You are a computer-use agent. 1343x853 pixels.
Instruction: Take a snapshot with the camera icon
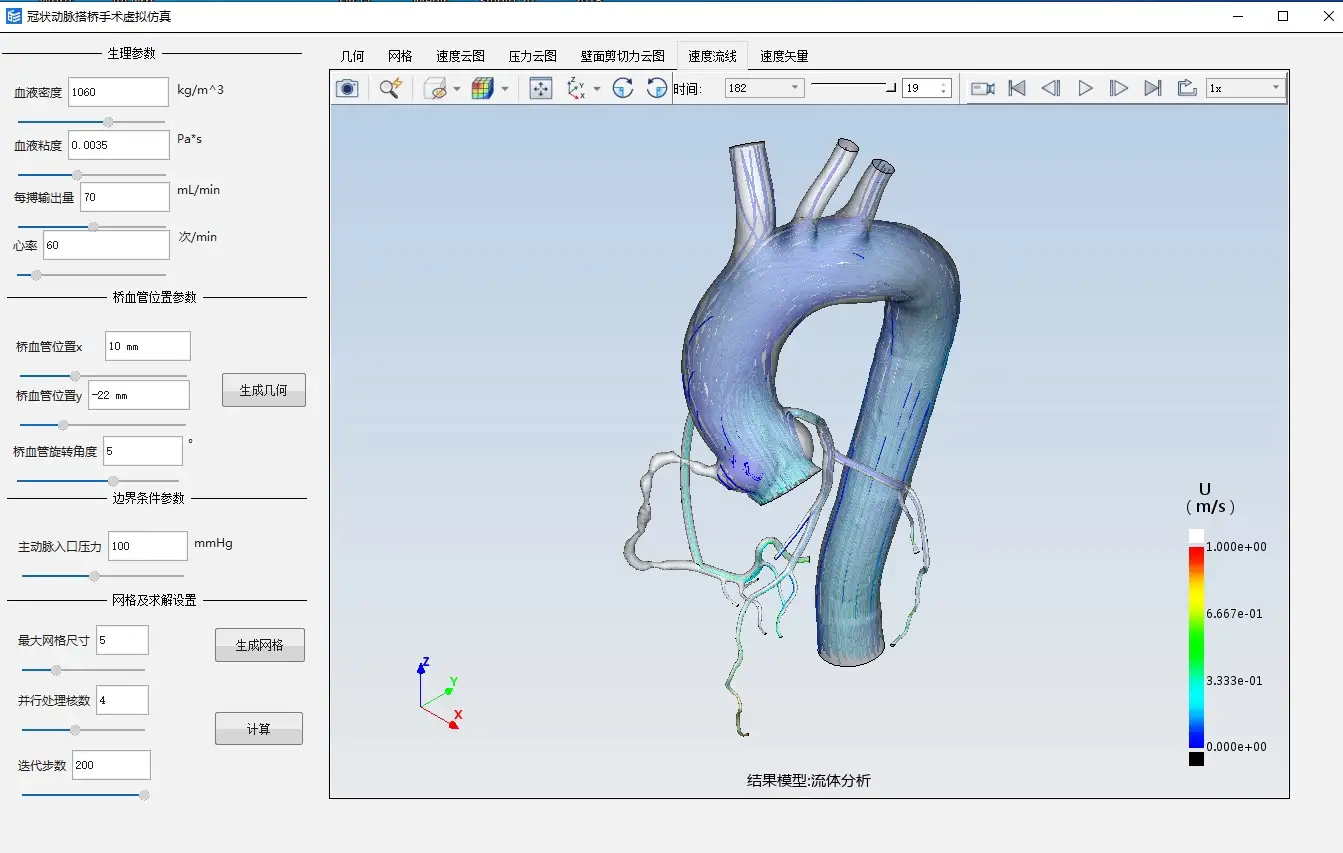(347, 89)
